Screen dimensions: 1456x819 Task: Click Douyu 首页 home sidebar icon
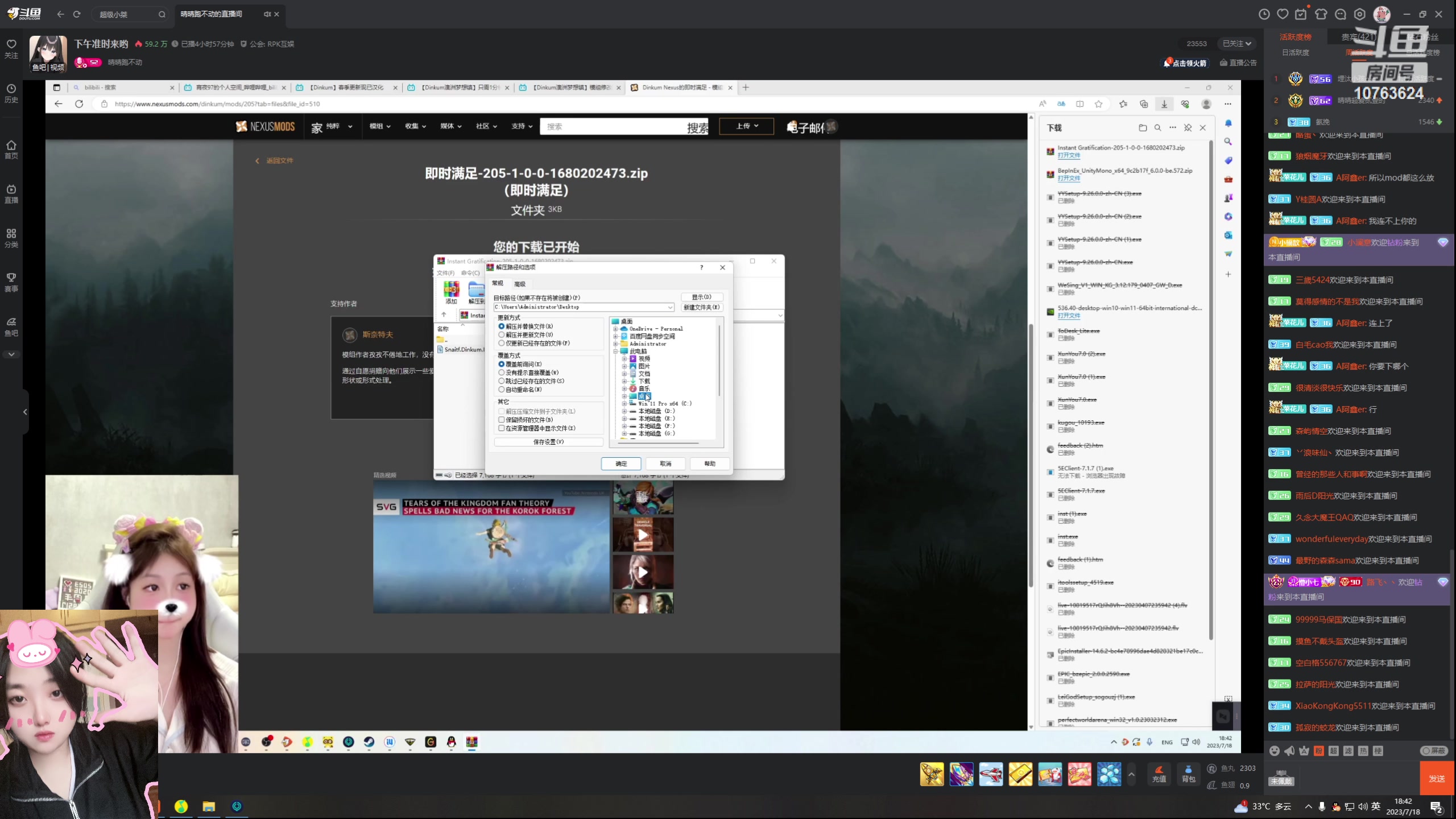pos(11,150)
